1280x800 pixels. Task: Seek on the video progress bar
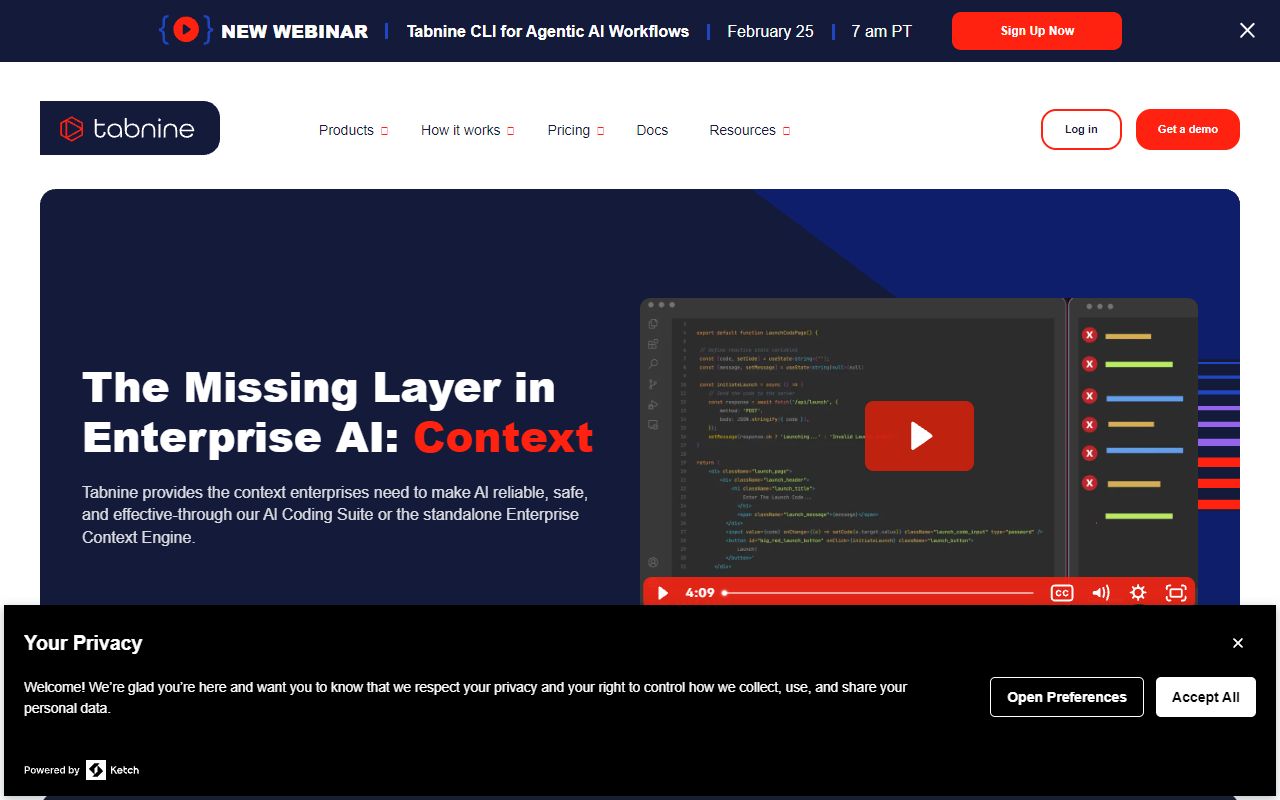point(878,593)
